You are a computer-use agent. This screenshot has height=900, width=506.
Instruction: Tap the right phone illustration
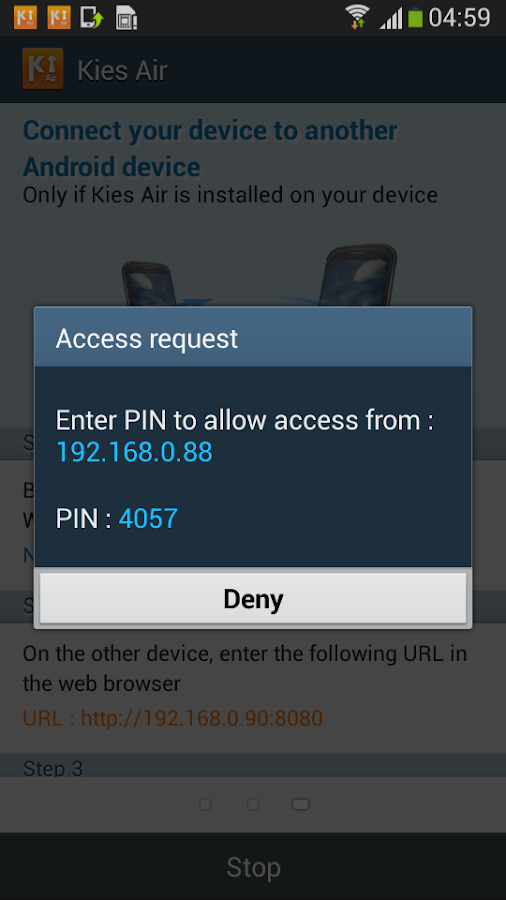357,276
